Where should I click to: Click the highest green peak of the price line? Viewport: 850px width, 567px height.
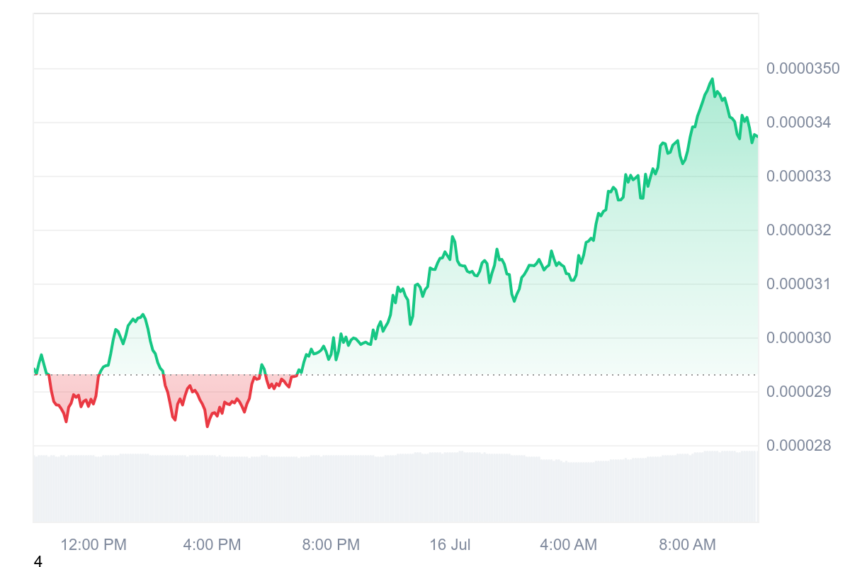click(x=712, y=80)
